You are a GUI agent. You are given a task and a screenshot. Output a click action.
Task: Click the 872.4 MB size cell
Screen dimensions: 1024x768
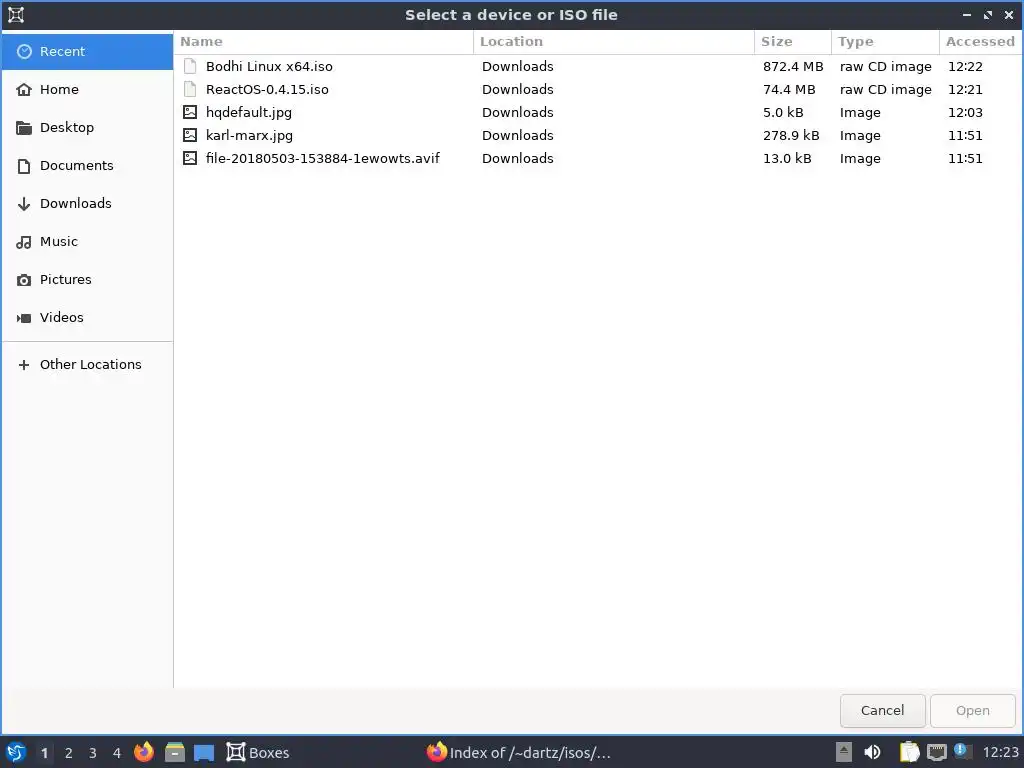point(793,67)
